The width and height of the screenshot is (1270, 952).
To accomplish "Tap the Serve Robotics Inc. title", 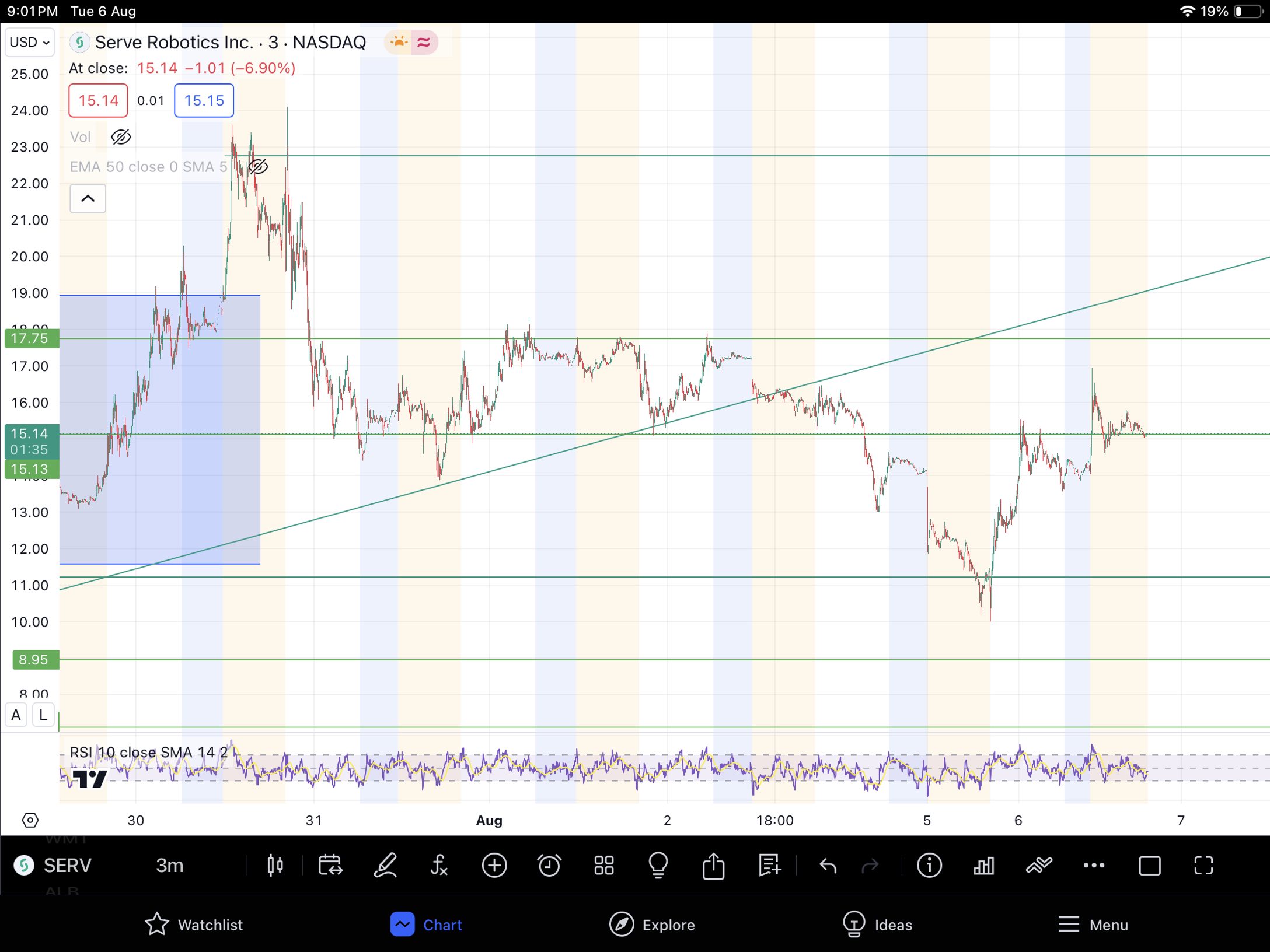I will pyautogui.click(x=174, y=42).
